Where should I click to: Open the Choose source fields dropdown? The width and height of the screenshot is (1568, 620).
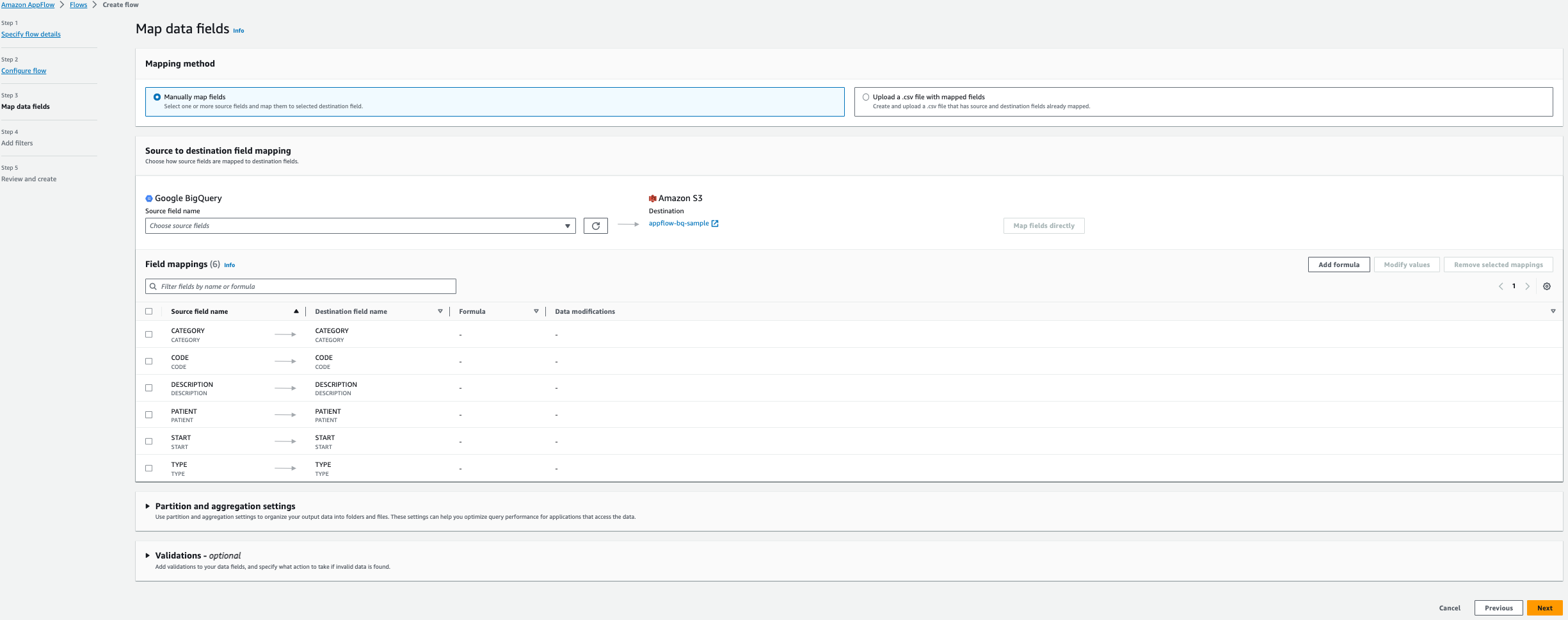(x=360, y=225)
